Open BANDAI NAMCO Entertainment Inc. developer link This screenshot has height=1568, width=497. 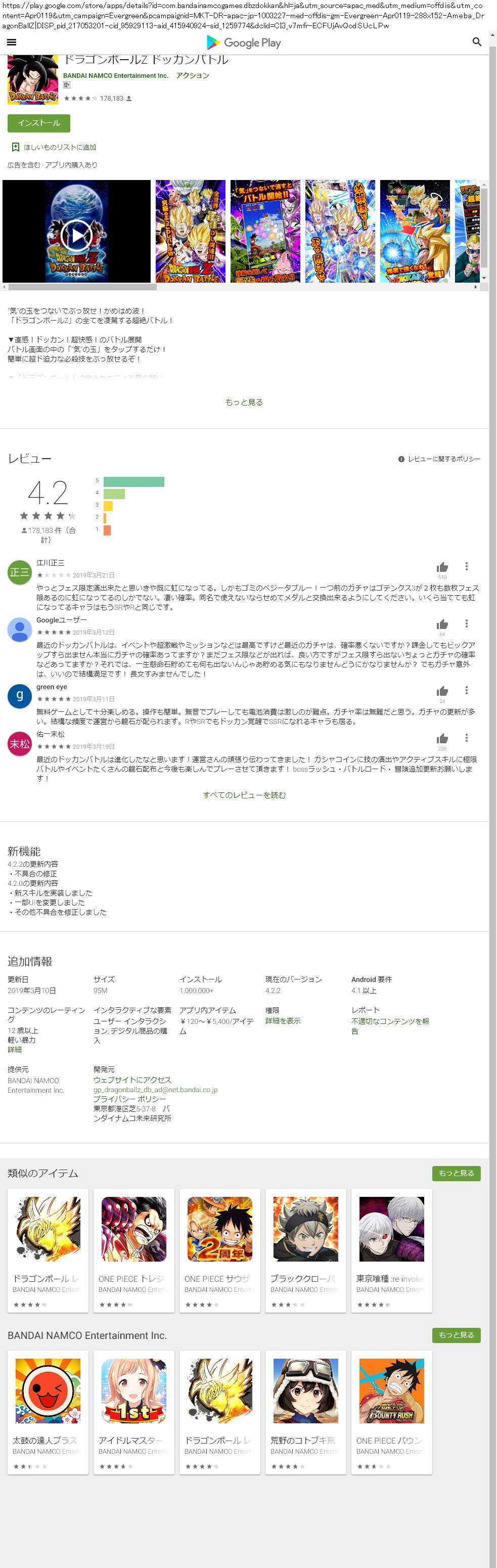(116, 75)
